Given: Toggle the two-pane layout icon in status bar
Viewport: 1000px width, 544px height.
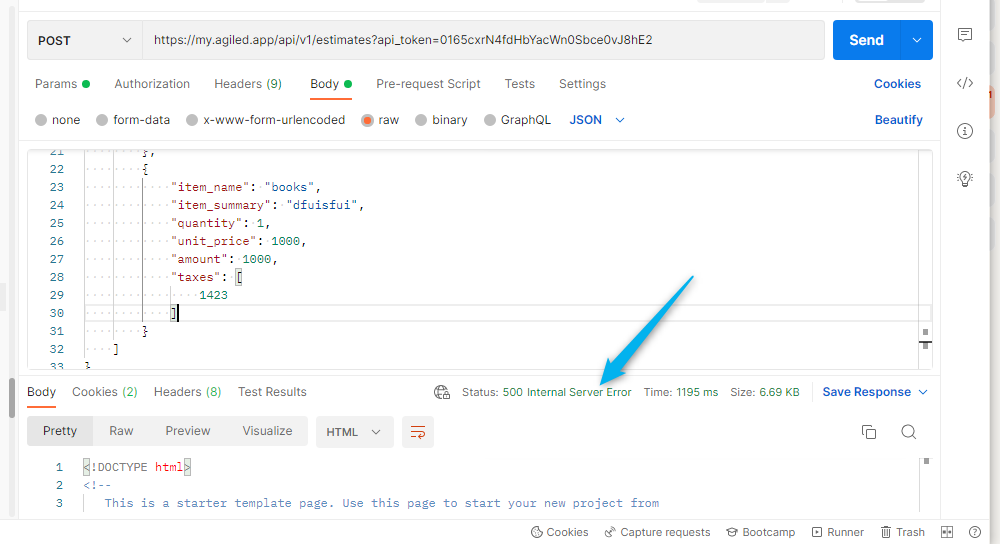Looking at the screenshot, I should 947,532.
